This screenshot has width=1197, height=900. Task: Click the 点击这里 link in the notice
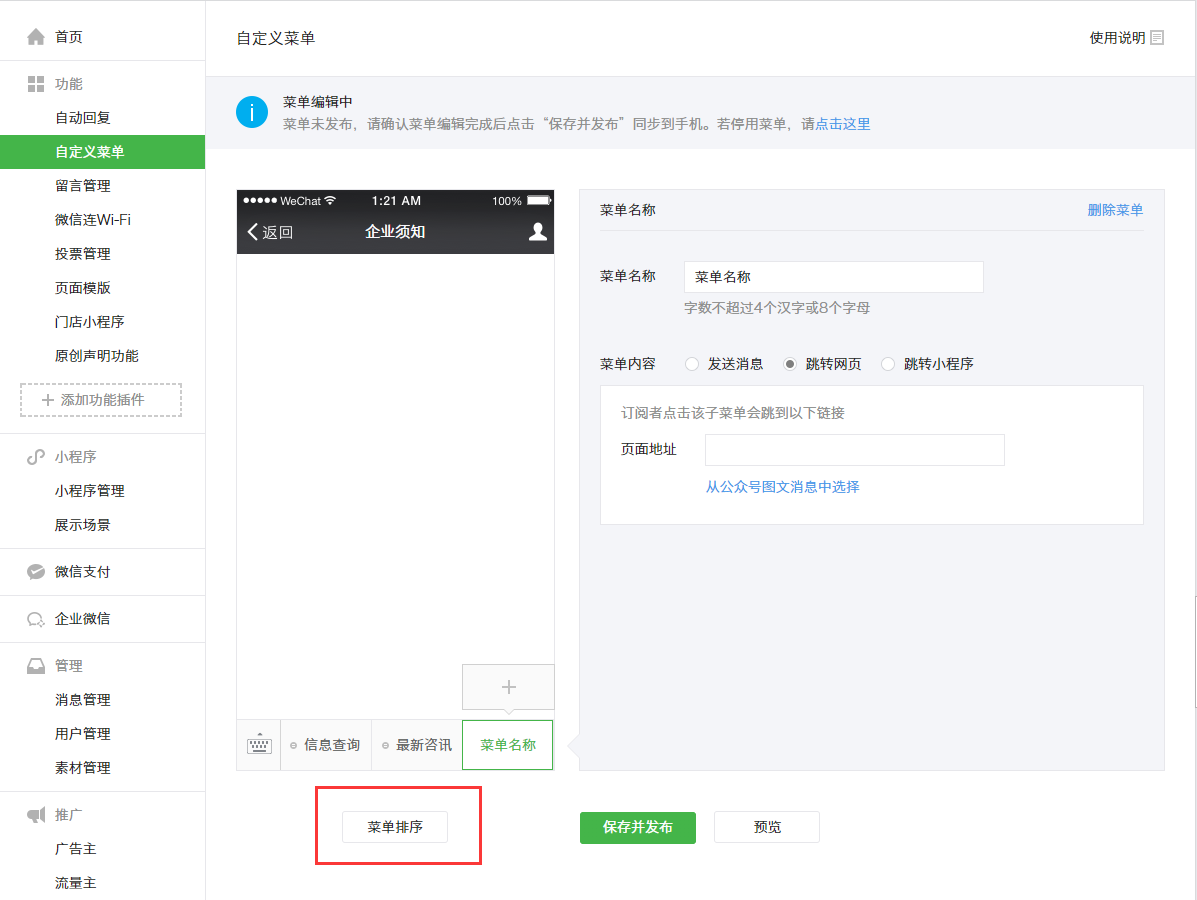tap(843, 124)
